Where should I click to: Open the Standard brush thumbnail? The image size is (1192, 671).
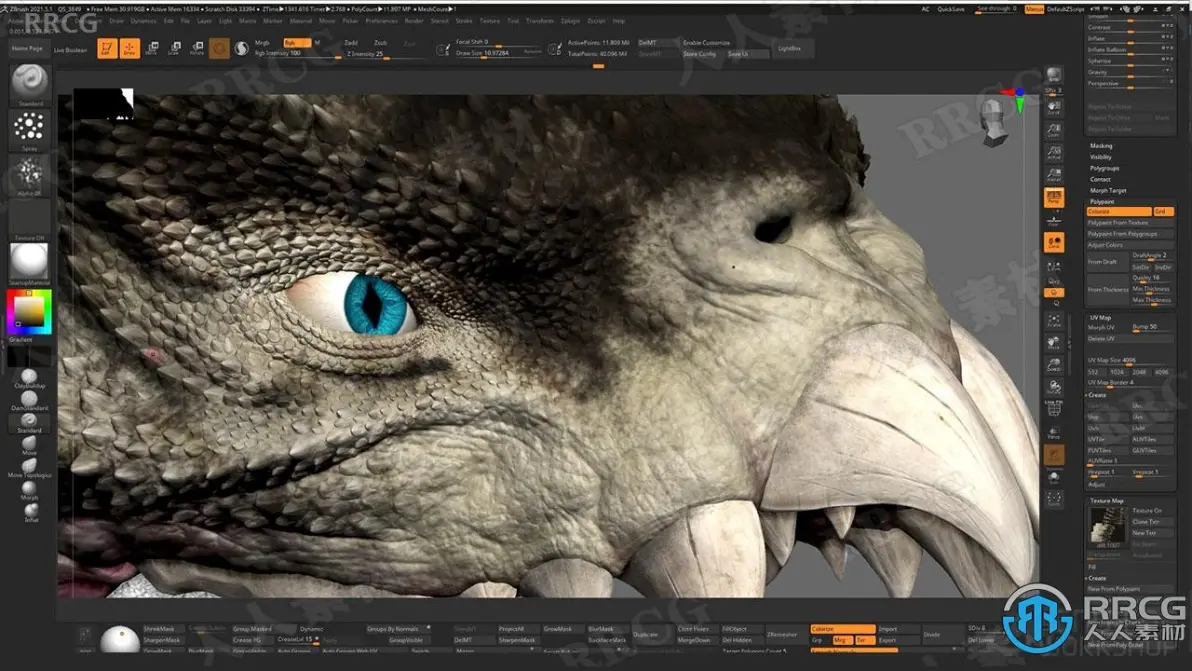point(30,84)
